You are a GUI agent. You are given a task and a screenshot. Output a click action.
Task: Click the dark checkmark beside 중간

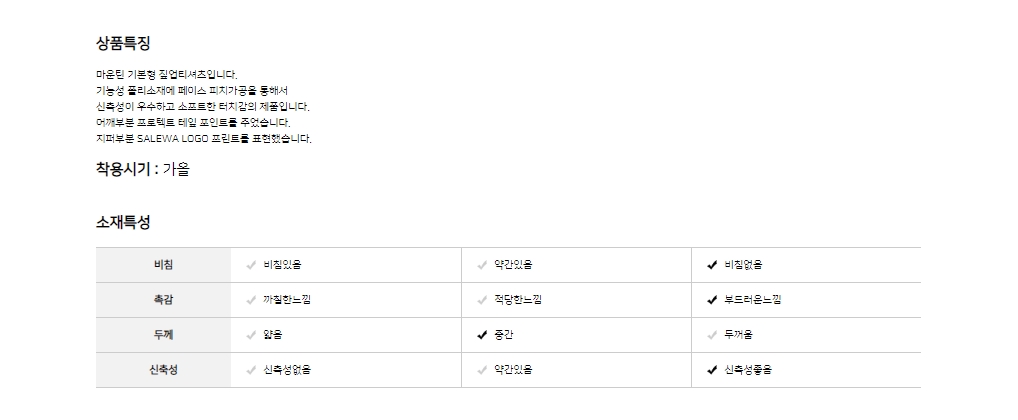tap(482, 335)
